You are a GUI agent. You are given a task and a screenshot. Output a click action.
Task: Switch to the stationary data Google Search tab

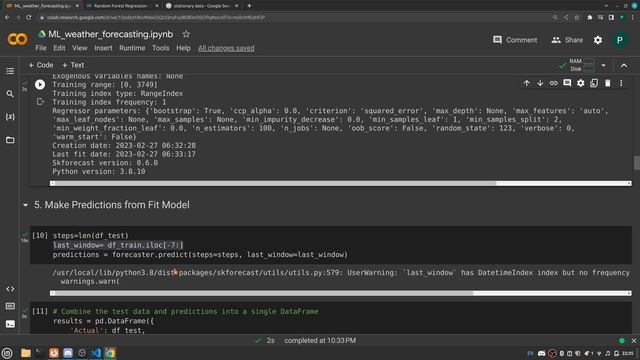pyautogui.click(x=201, y=6)
